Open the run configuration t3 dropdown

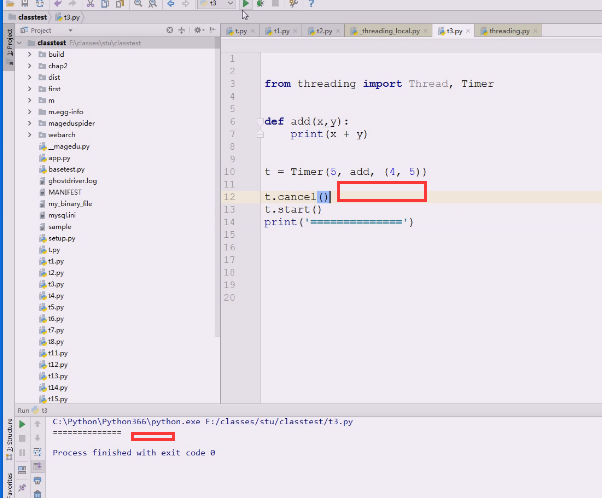coord(217,4)
